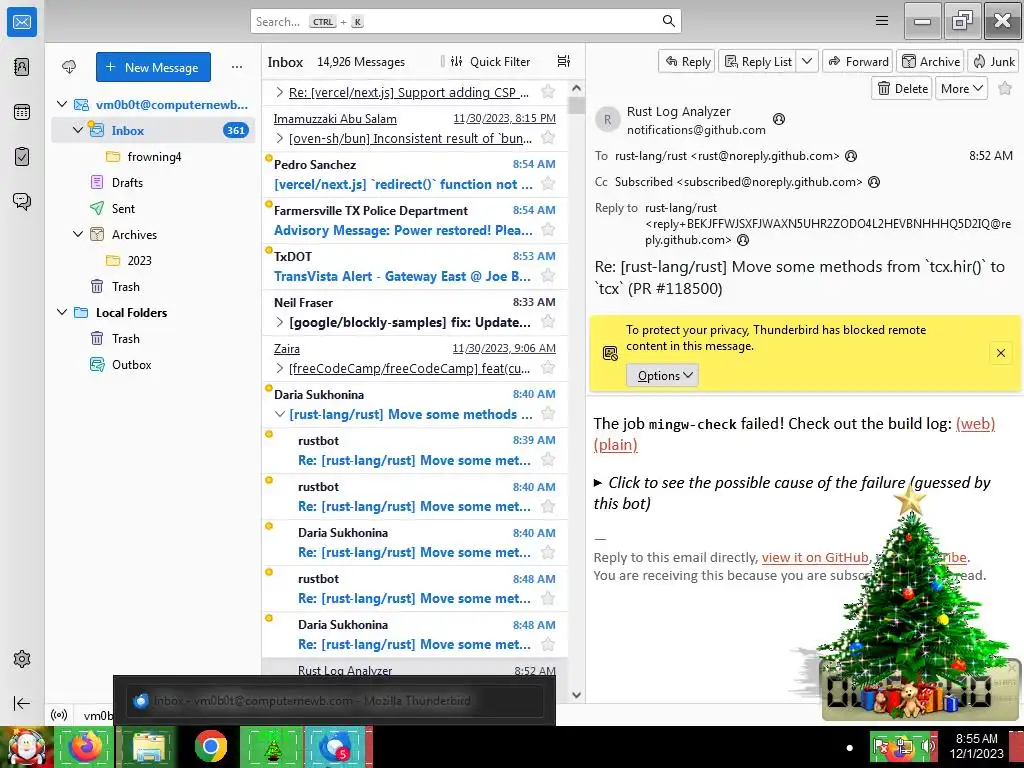Open the Tasks space
Viewport: 1024px width, 768px height.
22,157
